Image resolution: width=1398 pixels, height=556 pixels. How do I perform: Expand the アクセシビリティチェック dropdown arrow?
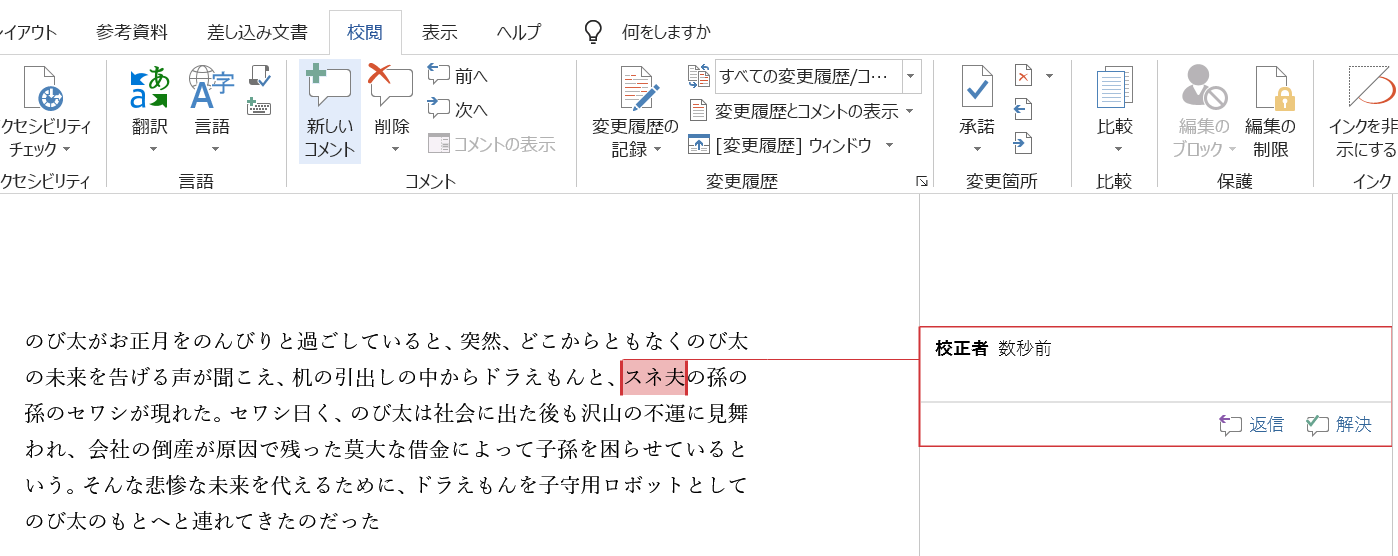point(66,150)
